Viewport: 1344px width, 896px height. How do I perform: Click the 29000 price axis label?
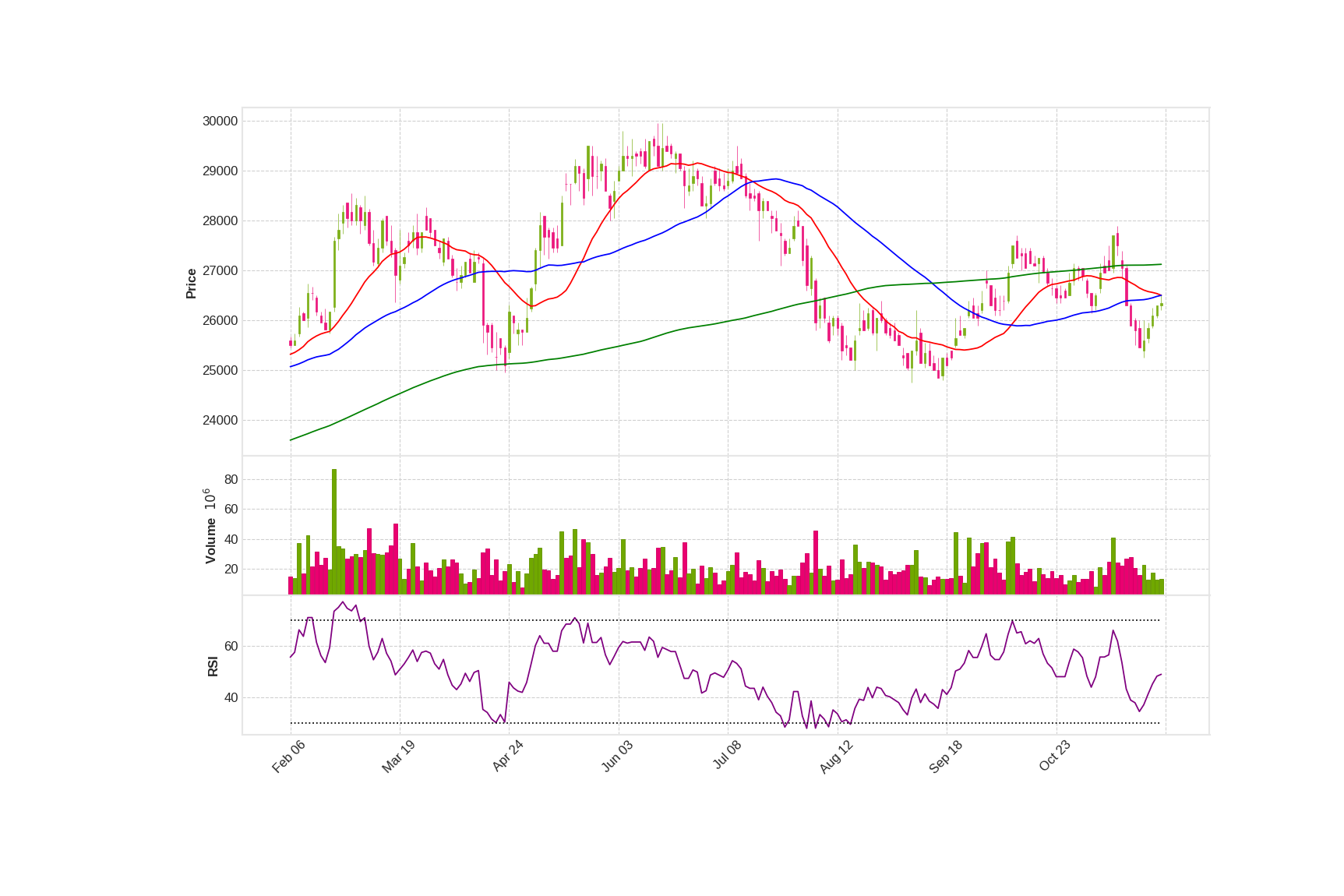click(220, 171)
